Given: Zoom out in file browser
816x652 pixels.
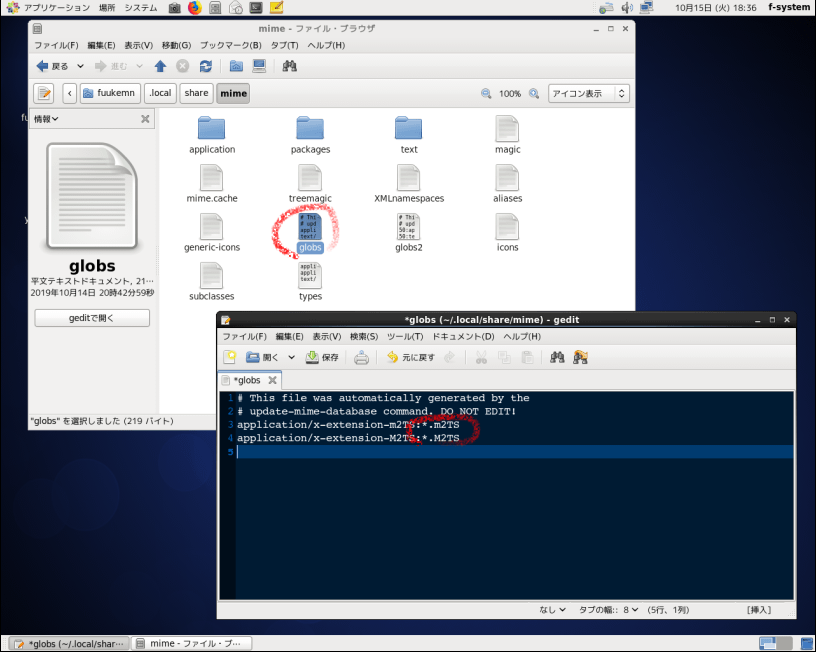Looking at the screenshot, I should pyautogui.click(x=486, y=94).
